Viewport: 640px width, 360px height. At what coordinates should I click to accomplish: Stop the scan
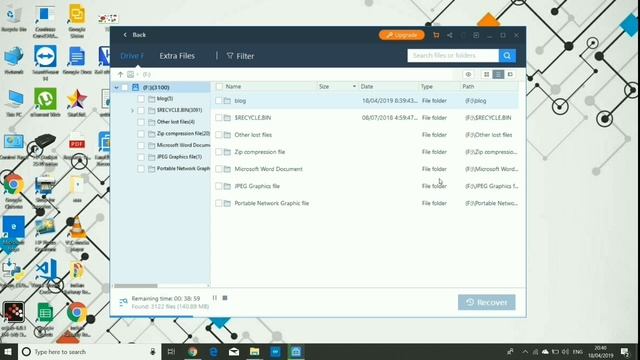tap(225, 298)
